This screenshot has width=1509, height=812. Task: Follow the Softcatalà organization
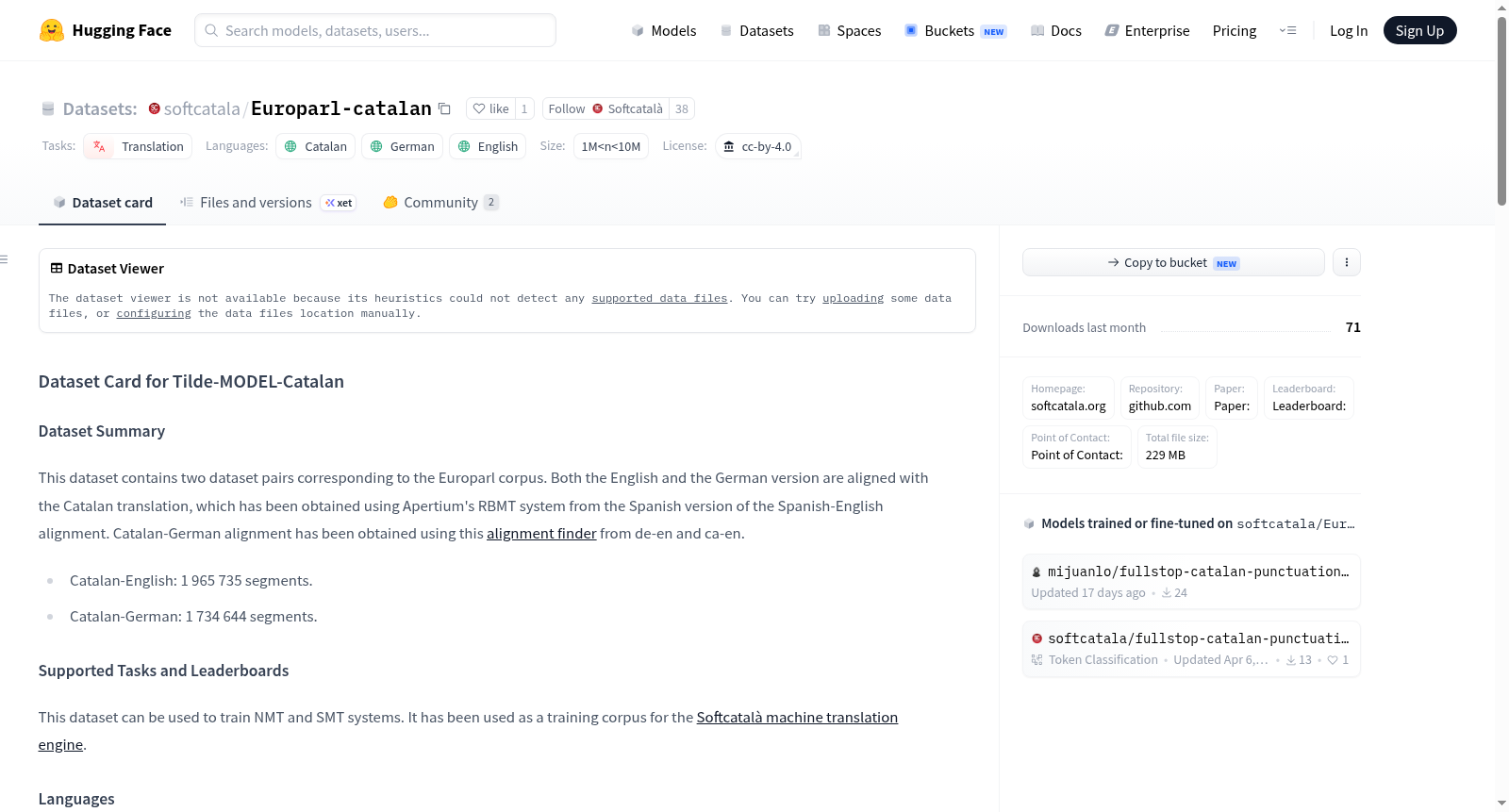point(605,108)
